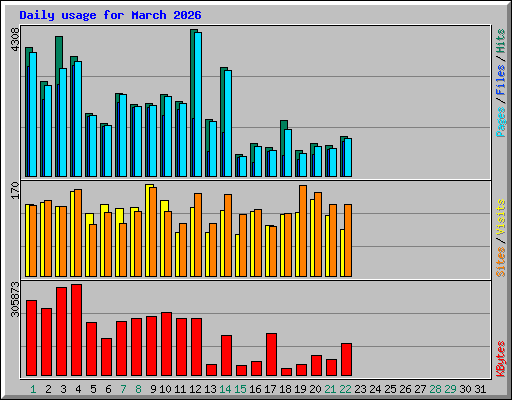
Task: Click the 'KBytes' legend label
Action: coord(501,359)
